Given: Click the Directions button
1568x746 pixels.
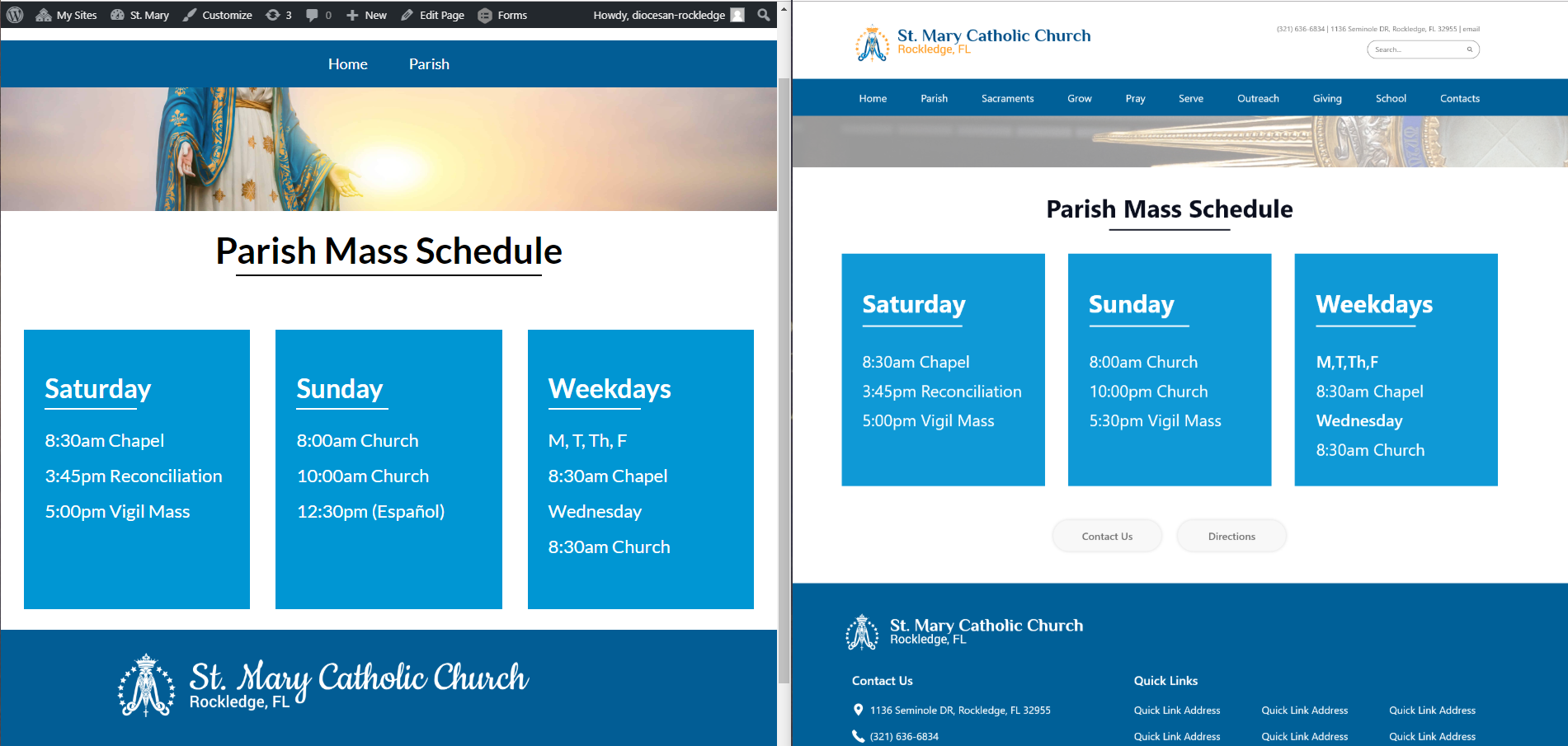Looking at the screenshot, I should pyautogui.click(x=1231, y=536).
